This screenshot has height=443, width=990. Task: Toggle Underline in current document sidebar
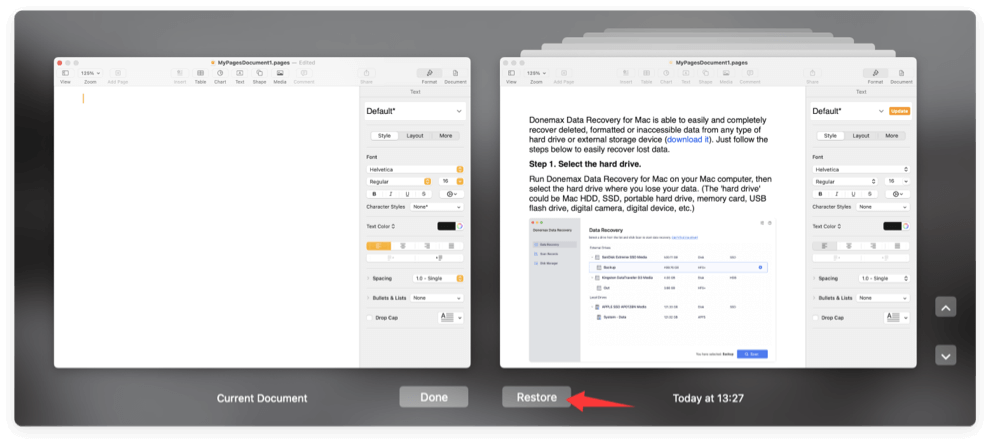[407, 194]
